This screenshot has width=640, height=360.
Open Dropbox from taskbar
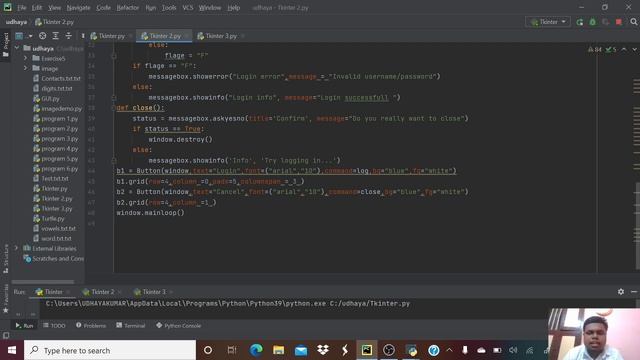pyautogui.click(x=323, y=350)
